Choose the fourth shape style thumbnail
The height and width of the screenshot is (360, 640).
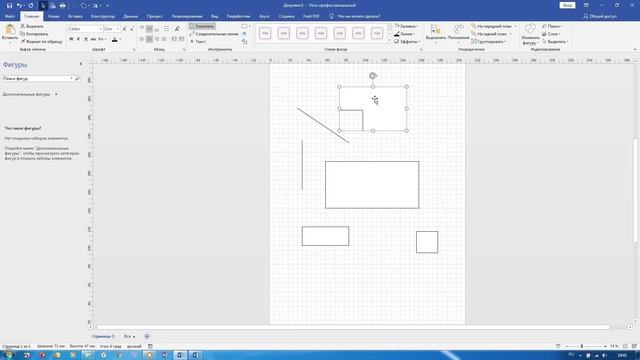[x=321, y=33]
